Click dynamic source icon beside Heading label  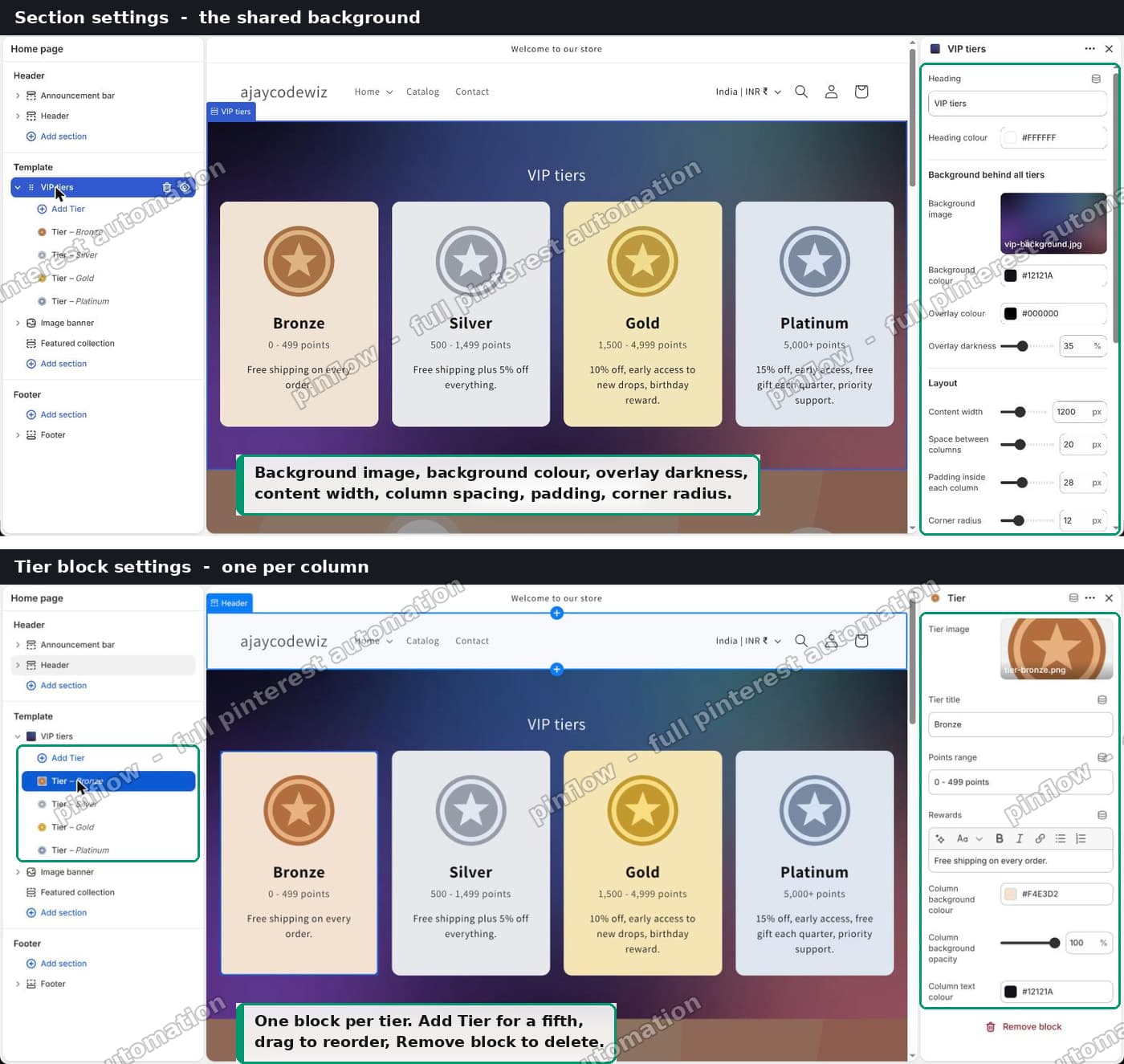[1096, 79]
